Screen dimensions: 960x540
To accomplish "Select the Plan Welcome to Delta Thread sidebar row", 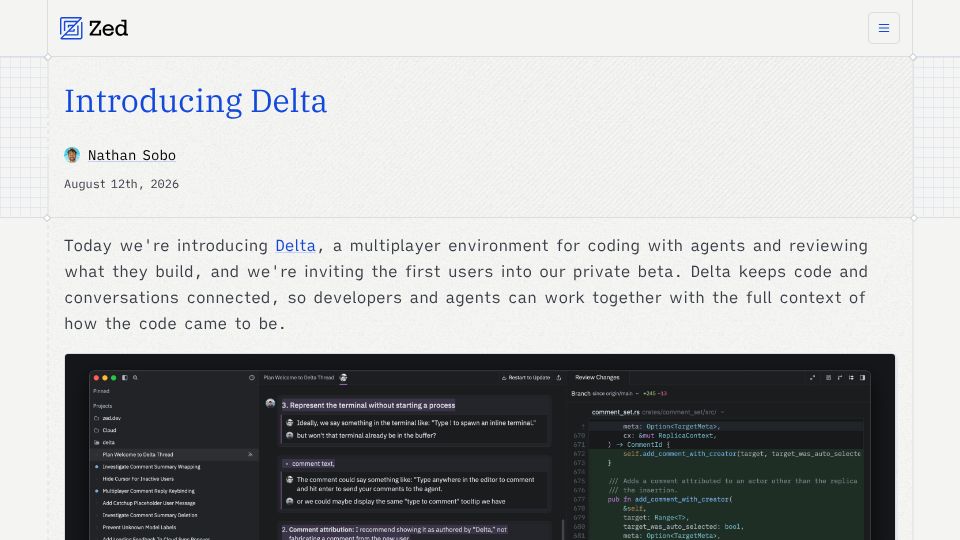I will click(173, 455).
